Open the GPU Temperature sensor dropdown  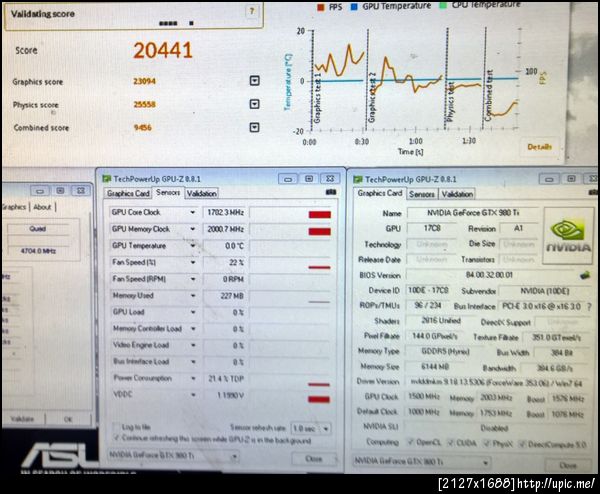[x=193, y=246]
